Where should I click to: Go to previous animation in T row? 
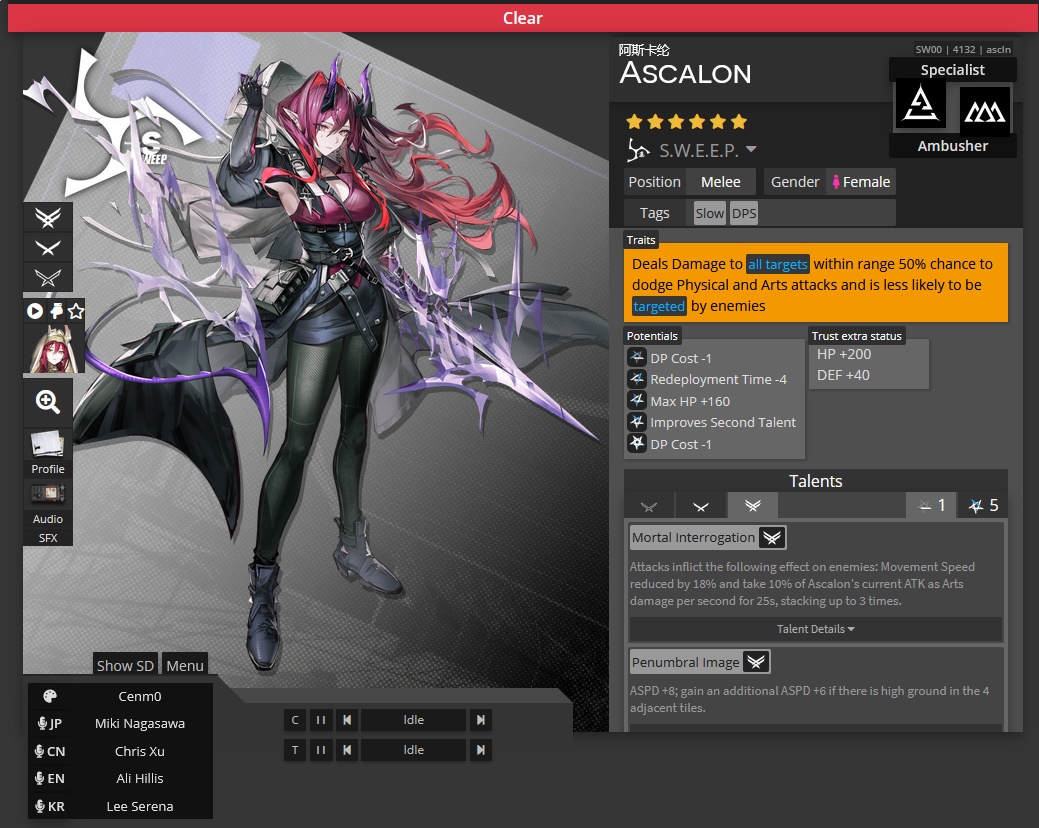tap(347, 750)
